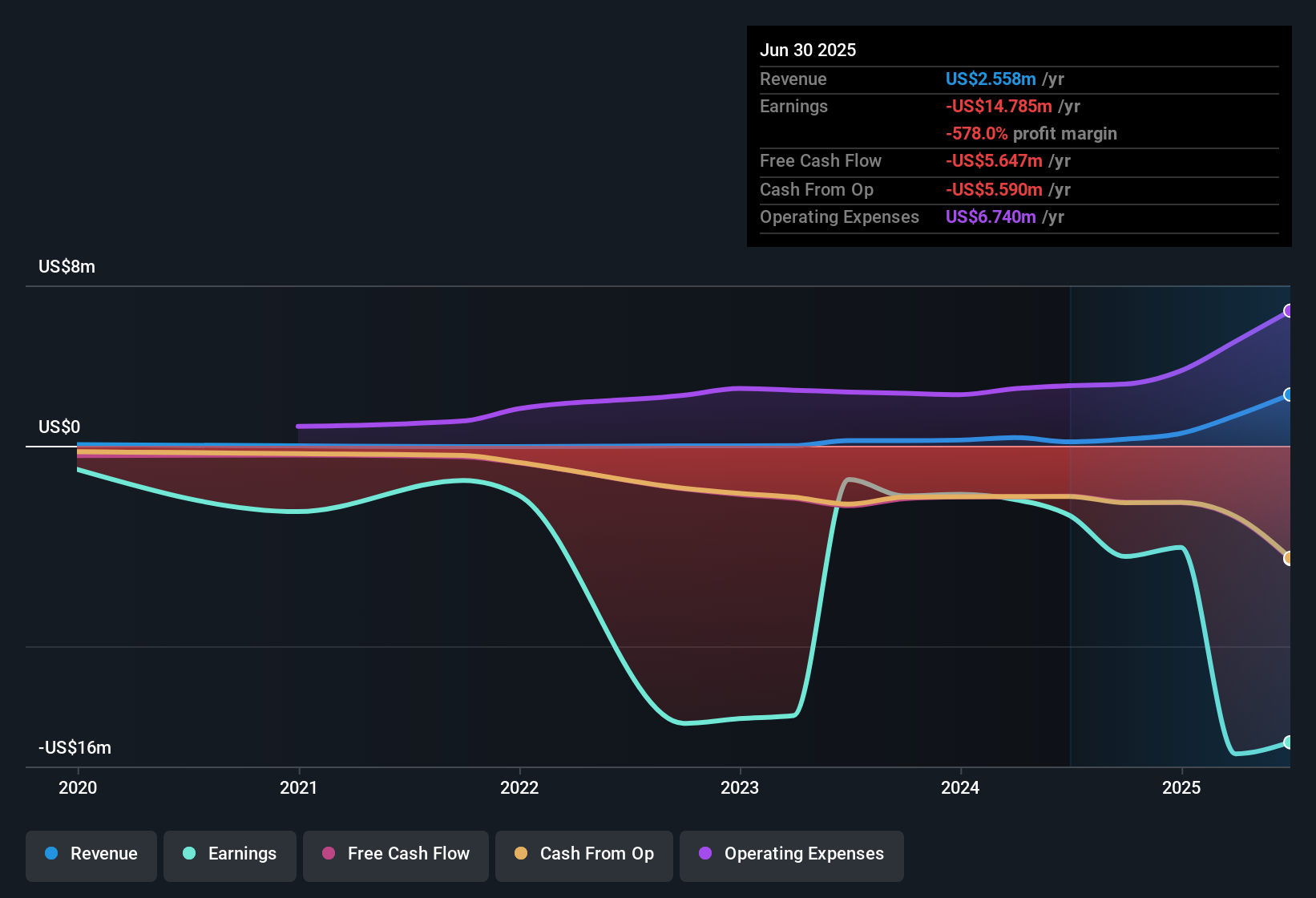Click the 2025 axis label
The height and width of the screenshot is (898, 1316).
pyautogui.click(x=1181, y=787)
